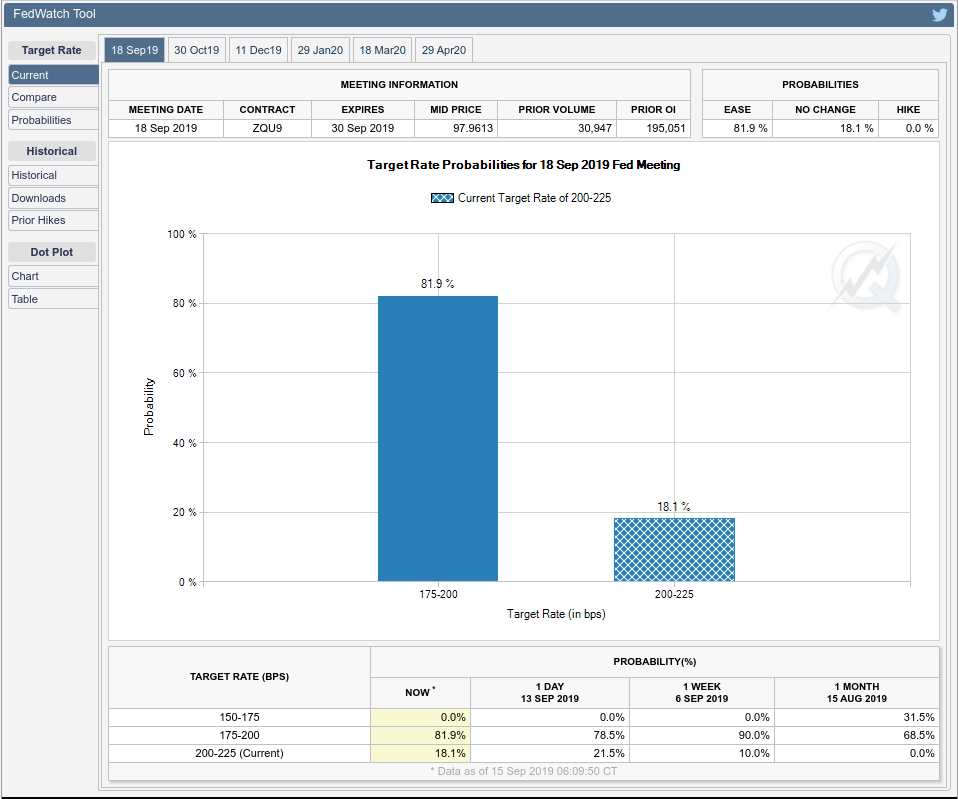Click the FedWatch Tool title
Image resolution: width=958 pixels, height=799 pixels.
pos(54,14)
